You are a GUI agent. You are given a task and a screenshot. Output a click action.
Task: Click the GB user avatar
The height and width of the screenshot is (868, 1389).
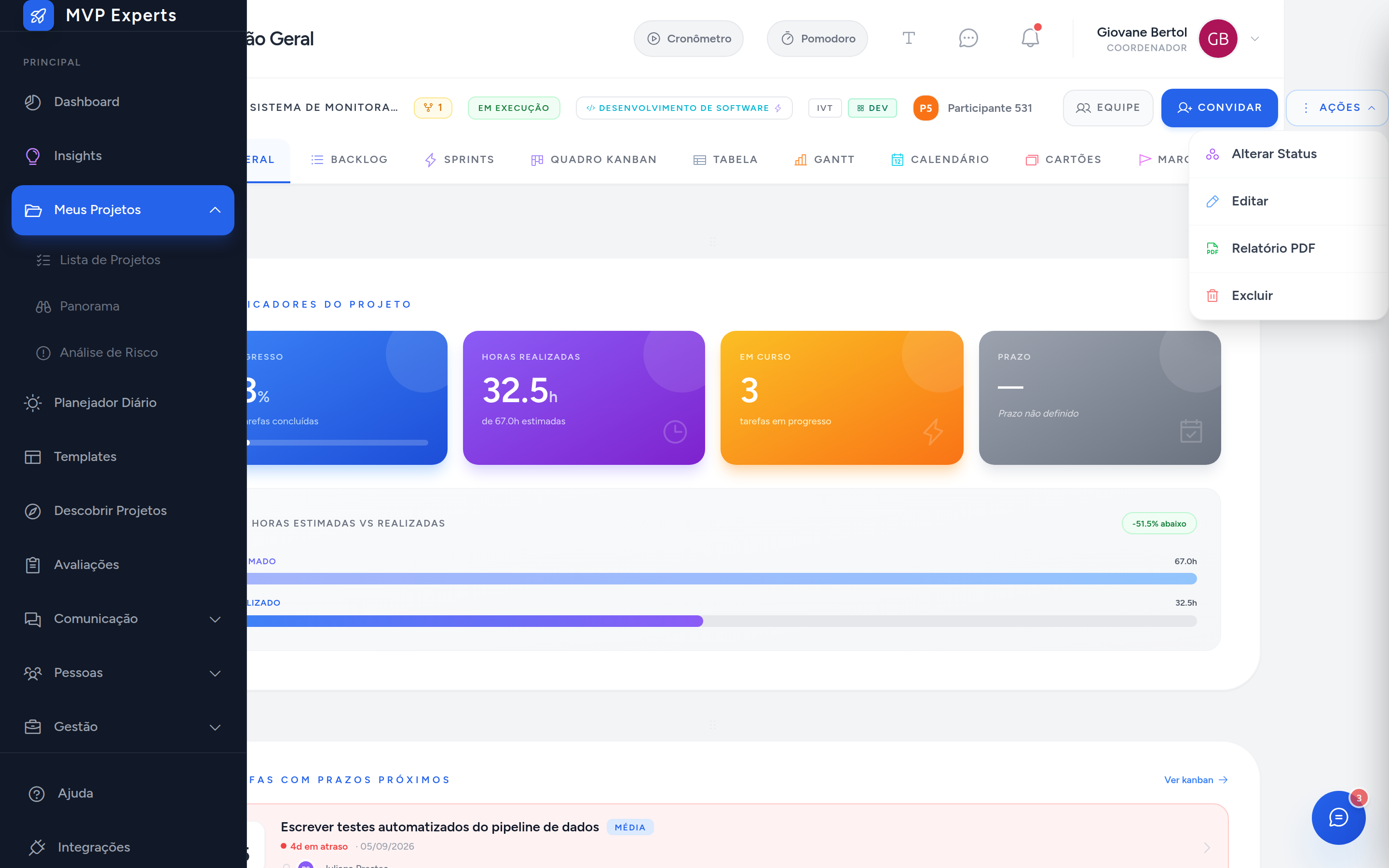[x=1218, y=39]
